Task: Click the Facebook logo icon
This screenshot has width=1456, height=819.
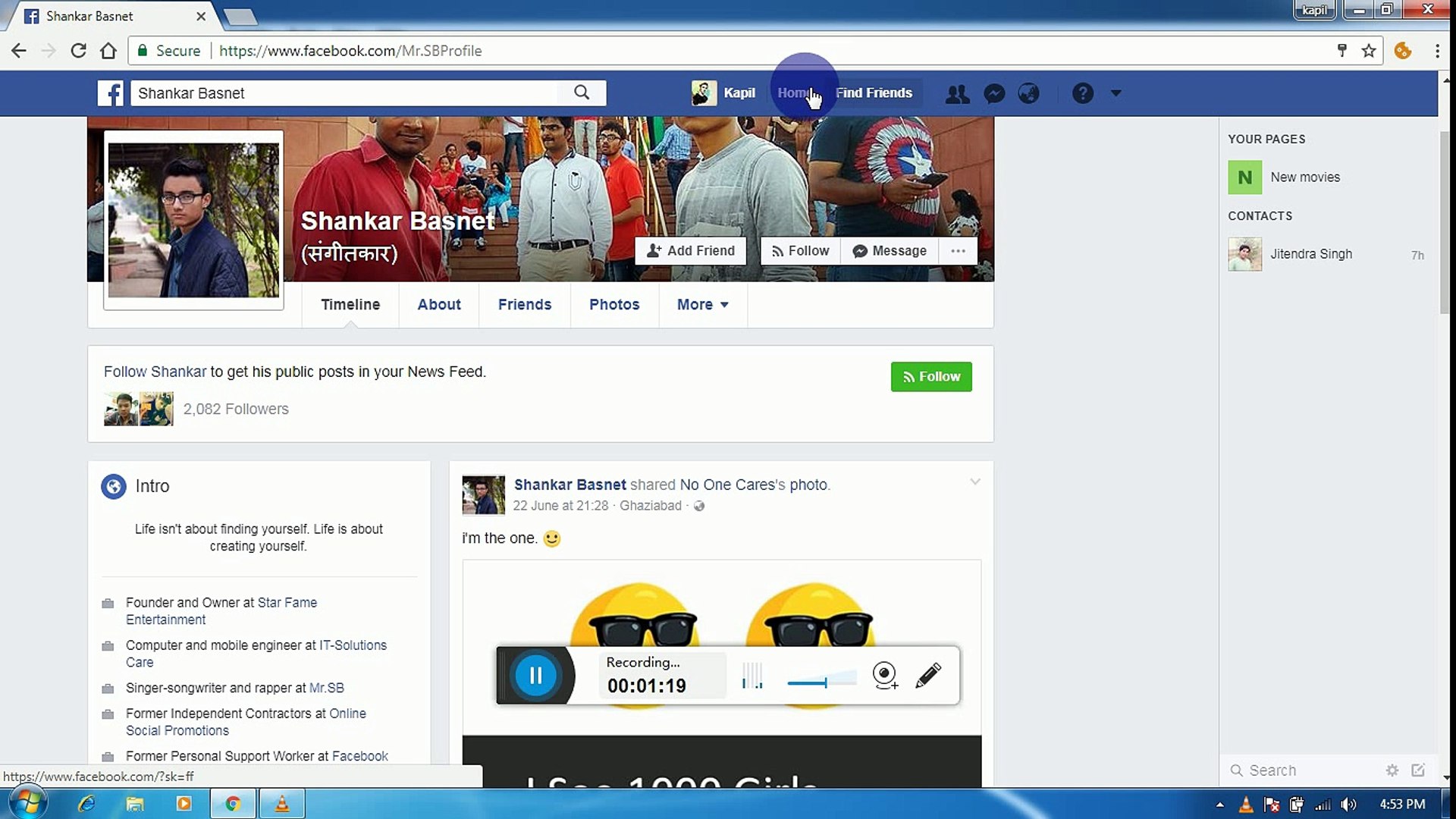Action: click(x=110, y=93)
